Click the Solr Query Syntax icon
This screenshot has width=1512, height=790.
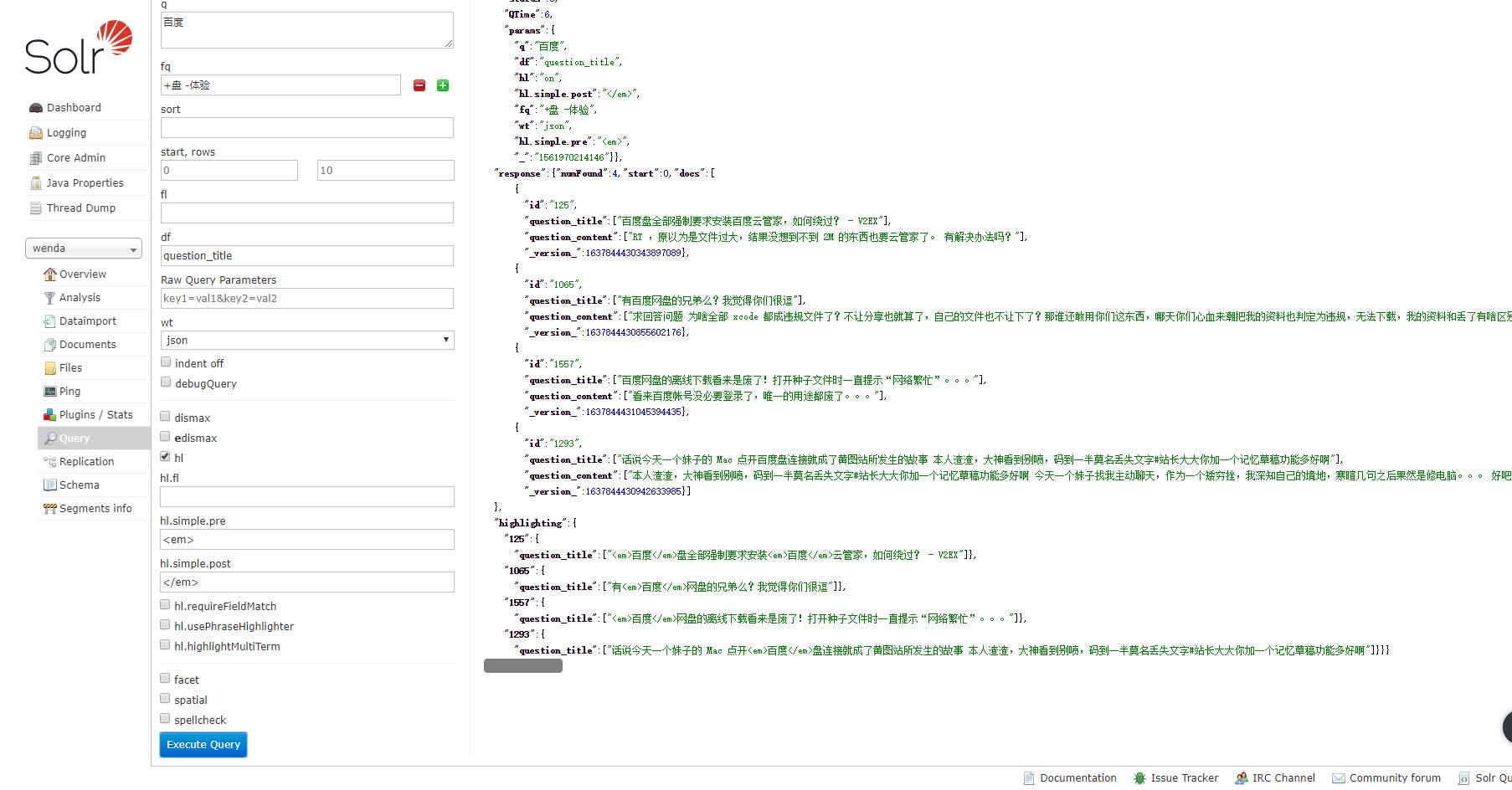click(1463, 778)
